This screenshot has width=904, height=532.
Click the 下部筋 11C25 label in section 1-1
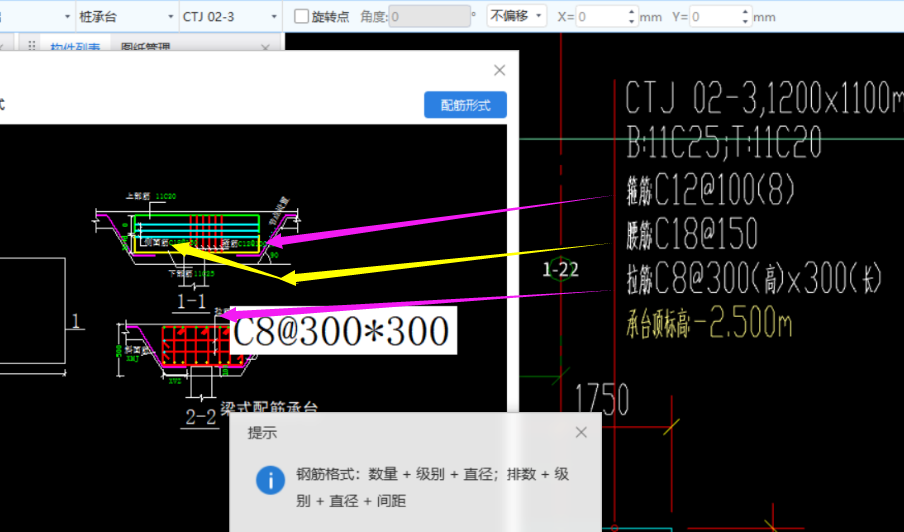pyautogui.click(x=192, y=273)
